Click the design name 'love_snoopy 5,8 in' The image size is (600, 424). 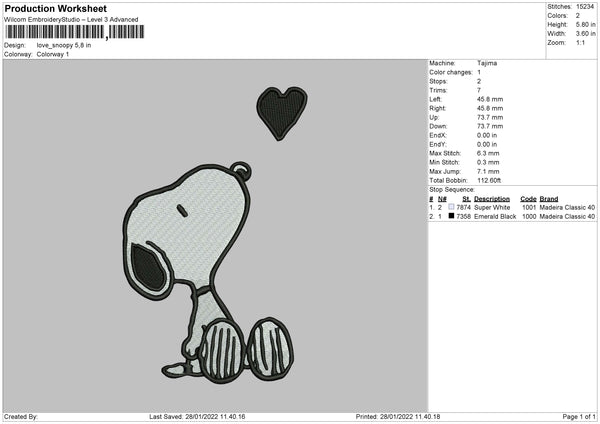point(64,45)
